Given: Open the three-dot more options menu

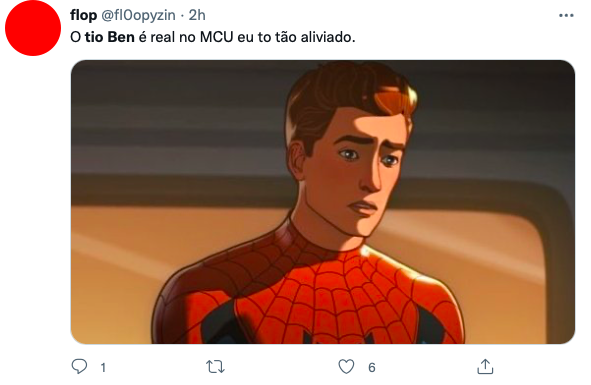Looking at the screenshot, I should click(x=566, y=15).
